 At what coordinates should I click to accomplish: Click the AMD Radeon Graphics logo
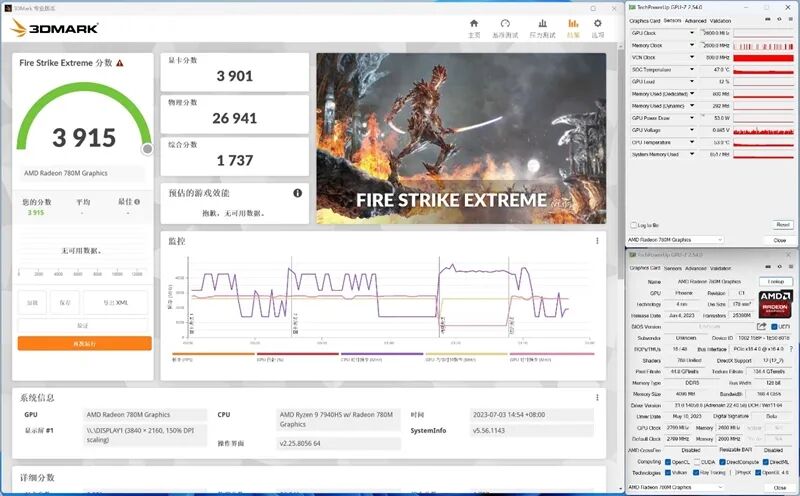point(775,304)
